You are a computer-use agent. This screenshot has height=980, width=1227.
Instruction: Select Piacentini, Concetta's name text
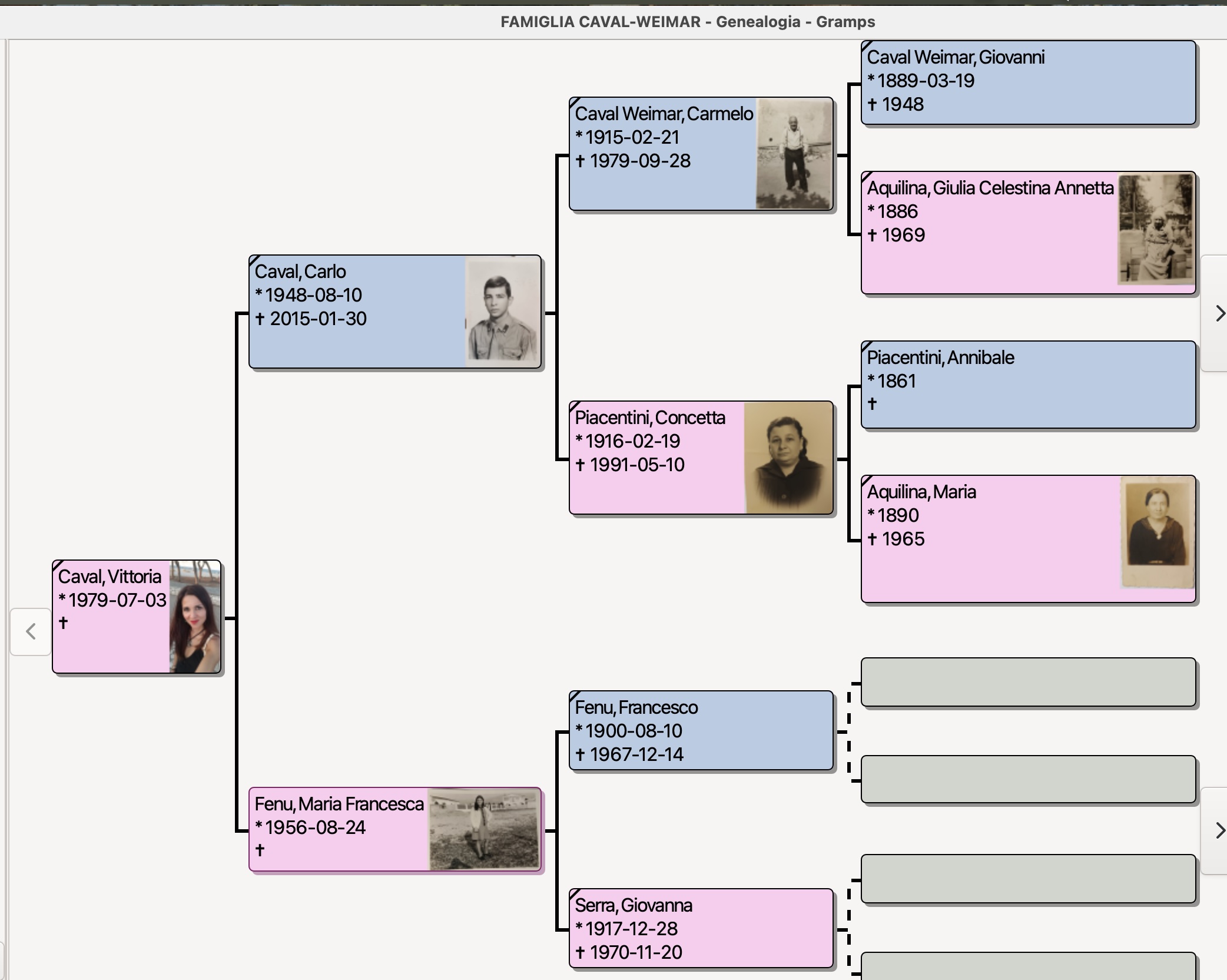650,418
